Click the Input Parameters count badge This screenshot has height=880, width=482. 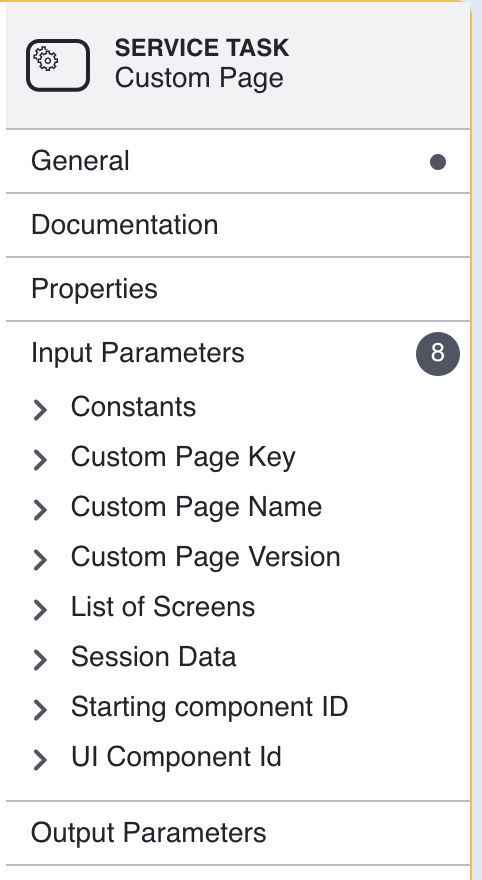pyautogui.click(x=438, y=354)
